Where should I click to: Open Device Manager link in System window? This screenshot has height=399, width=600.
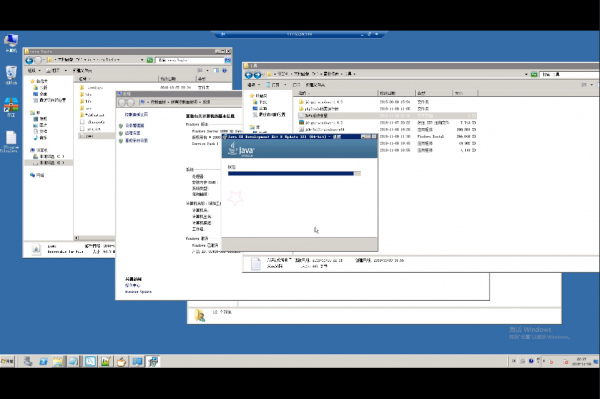pyautogui.click(x=135, y=125)
